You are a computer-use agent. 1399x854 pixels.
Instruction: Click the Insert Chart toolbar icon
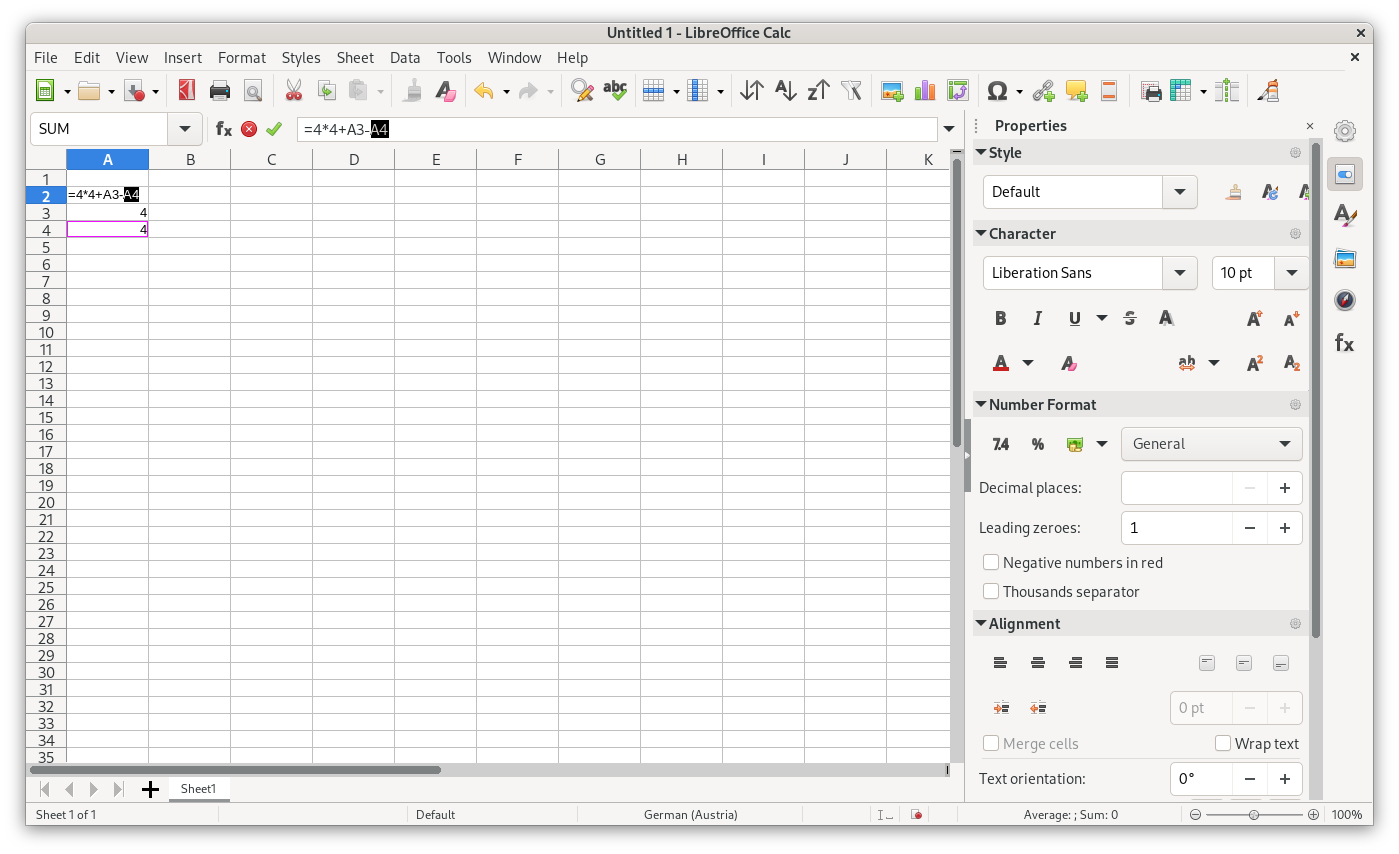(925, 91)
